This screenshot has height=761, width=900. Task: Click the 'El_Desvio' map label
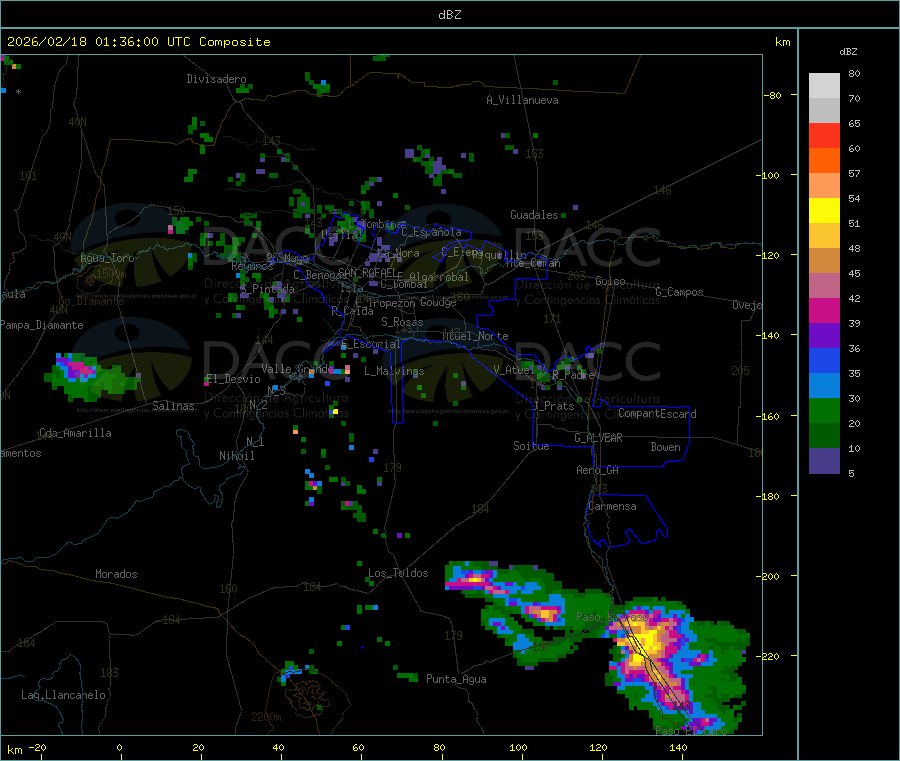[x=233, y=379]
